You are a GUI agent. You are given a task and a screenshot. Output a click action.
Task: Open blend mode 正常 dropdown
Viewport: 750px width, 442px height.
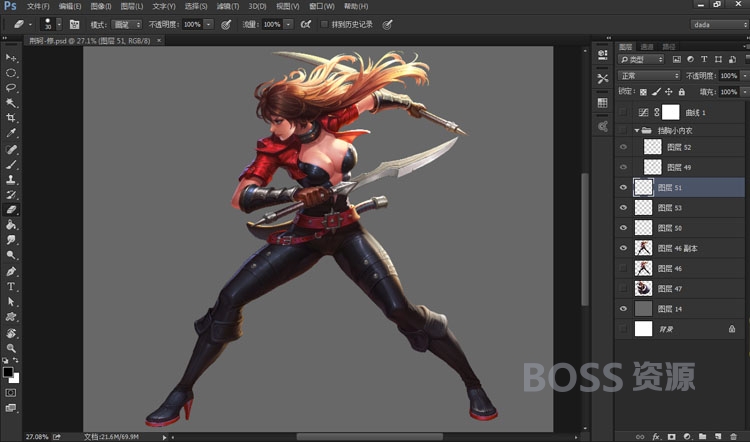point(649,76)
